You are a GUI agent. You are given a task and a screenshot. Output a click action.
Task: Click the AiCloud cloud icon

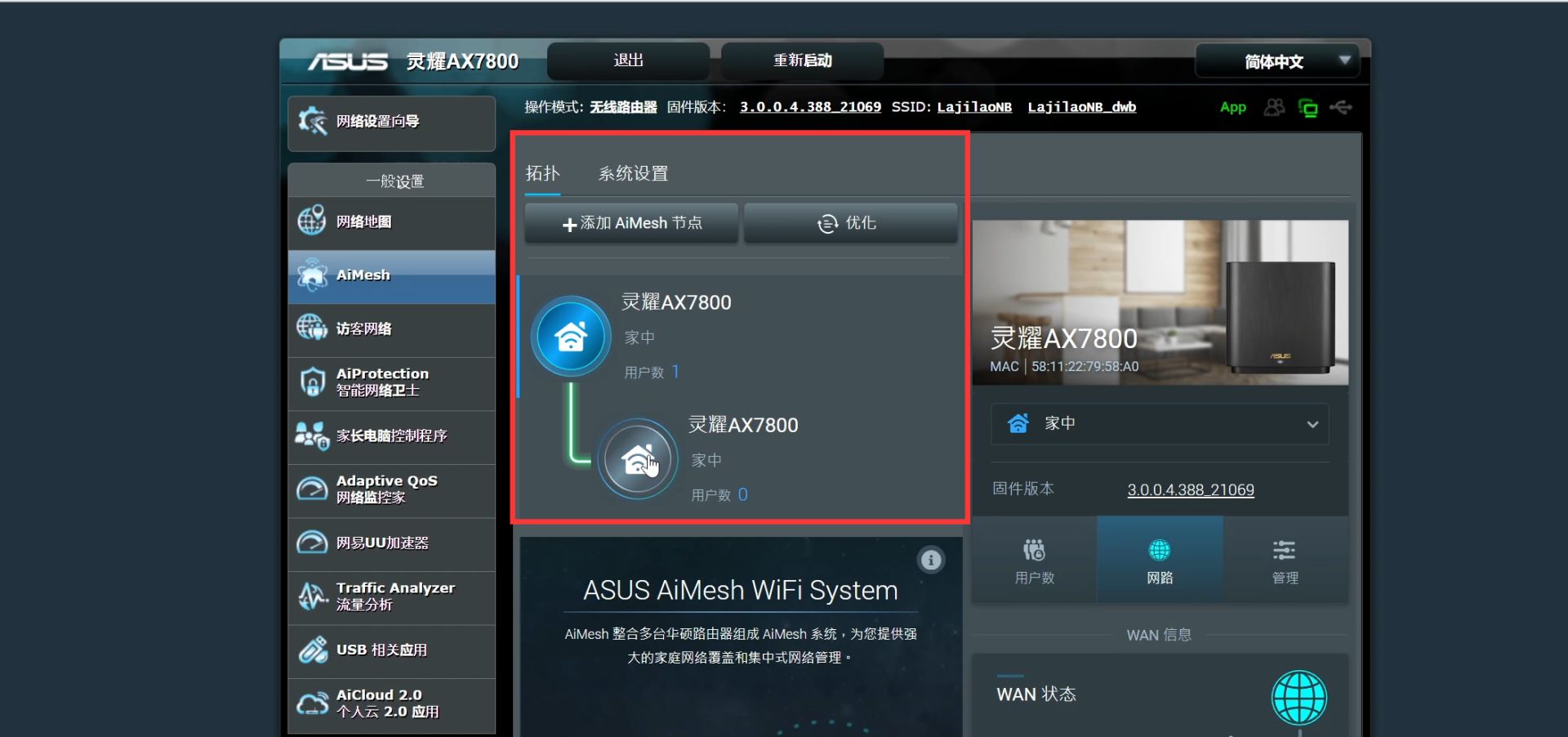point(312,703)
